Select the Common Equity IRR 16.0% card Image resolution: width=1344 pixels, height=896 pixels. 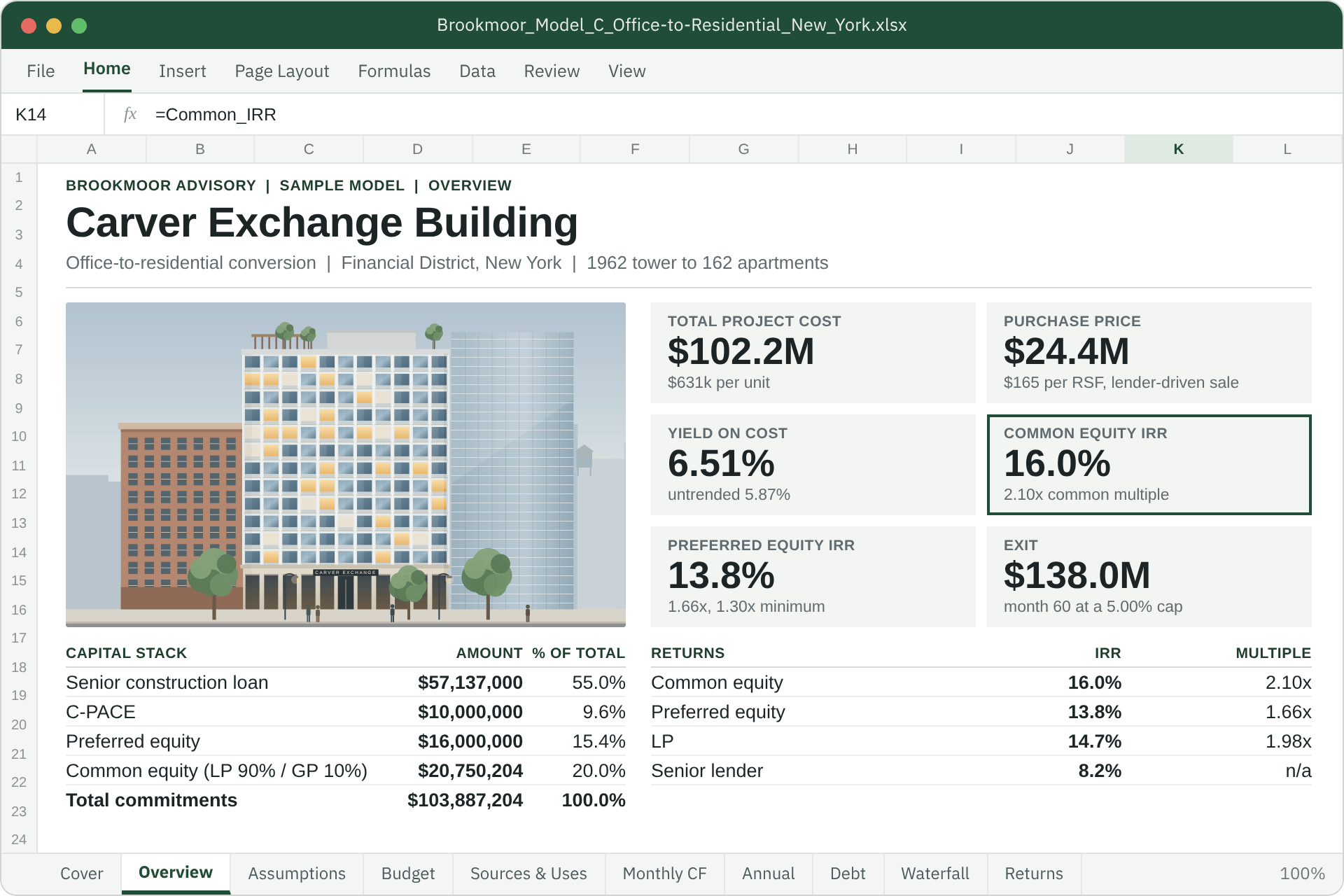click(x=1149, y=464)
